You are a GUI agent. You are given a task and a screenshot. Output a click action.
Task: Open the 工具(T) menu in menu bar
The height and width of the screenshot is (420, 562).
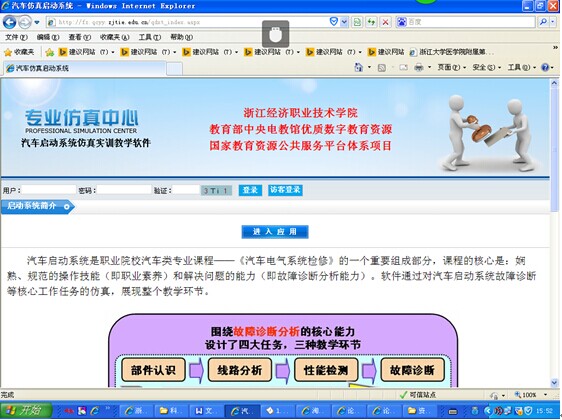tap(149, 37)
